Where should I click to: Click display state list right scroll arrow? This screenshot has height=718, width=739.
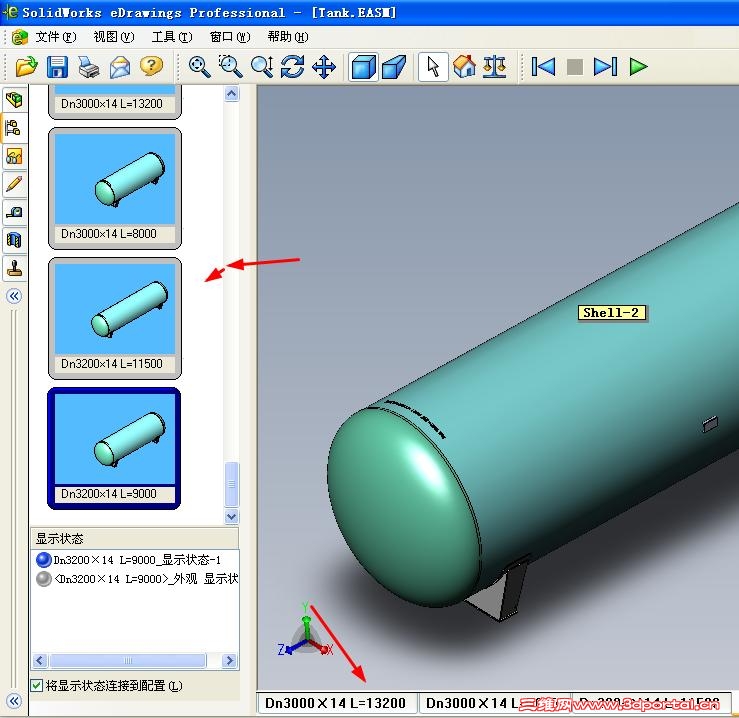point(230,660)
